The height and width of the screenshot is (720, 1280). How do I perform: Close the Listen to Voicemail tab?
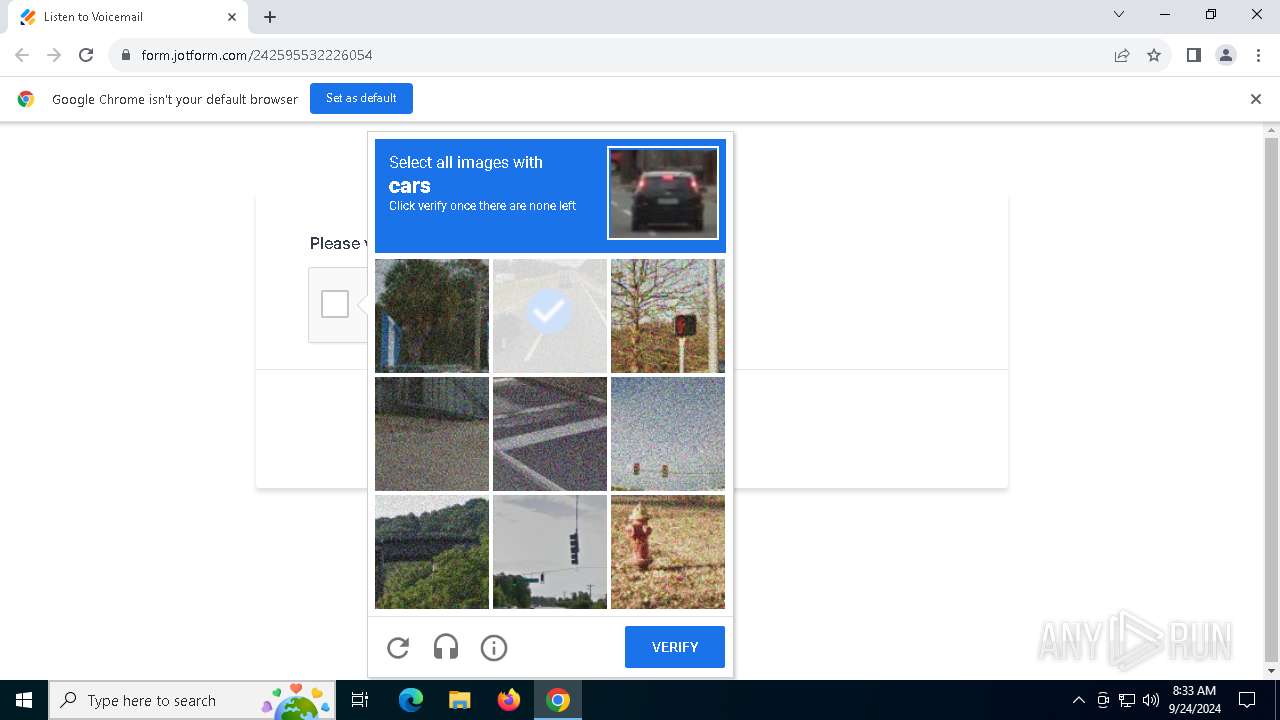click(x=232, y=17)
